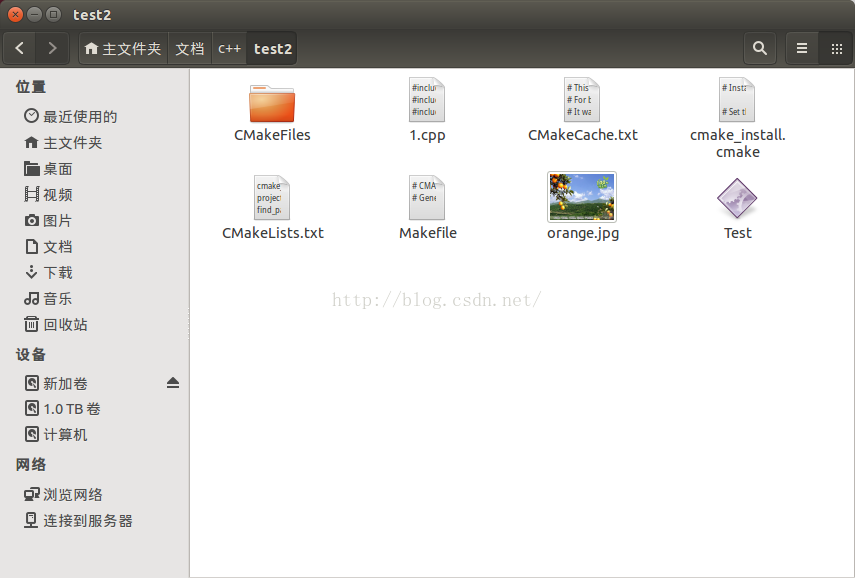Select the cmake_install.cmake file icon
855x578 pixels.
click(737, 99)
